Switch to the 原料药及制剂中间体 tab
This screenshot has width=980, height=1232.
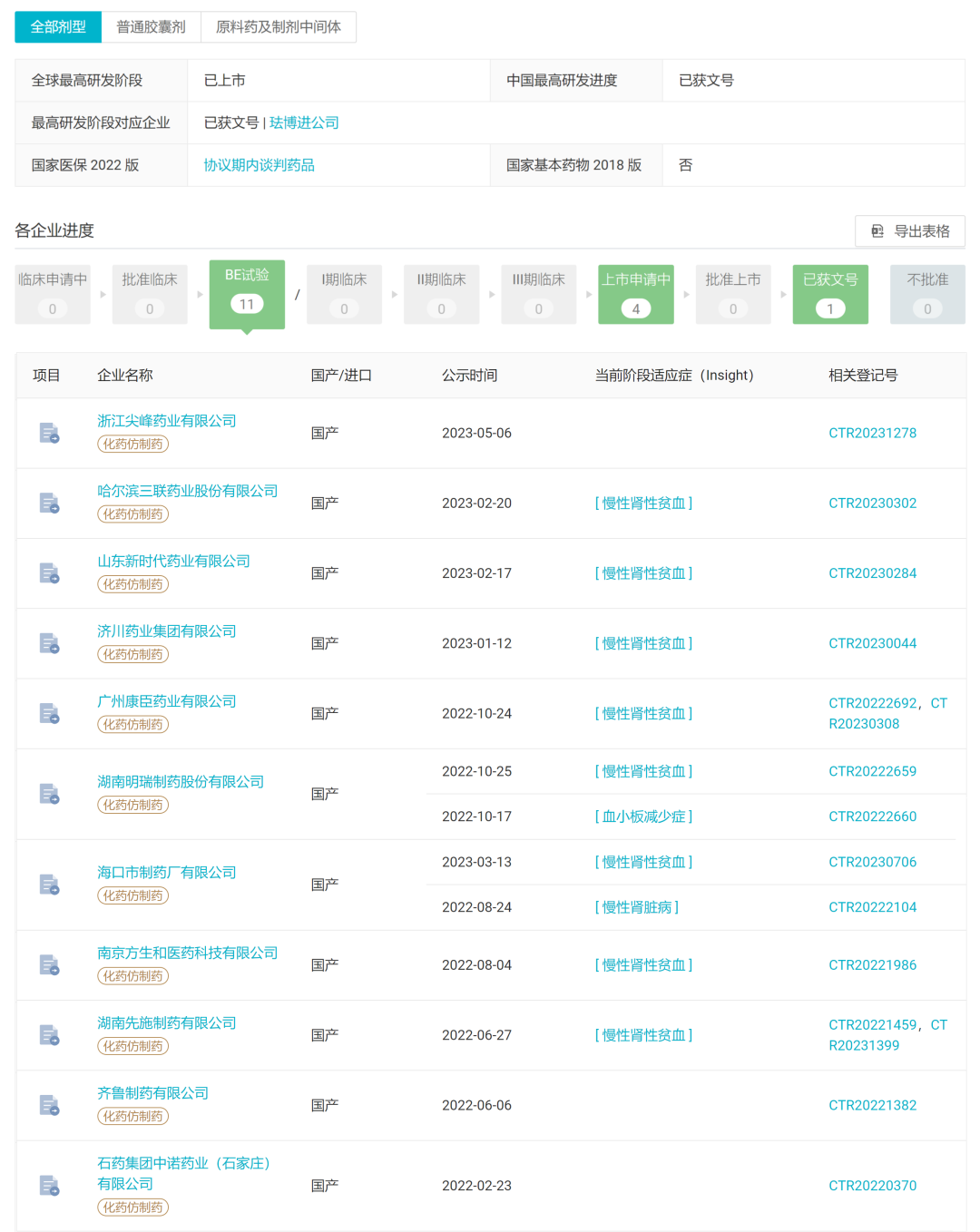click(279, 27)
